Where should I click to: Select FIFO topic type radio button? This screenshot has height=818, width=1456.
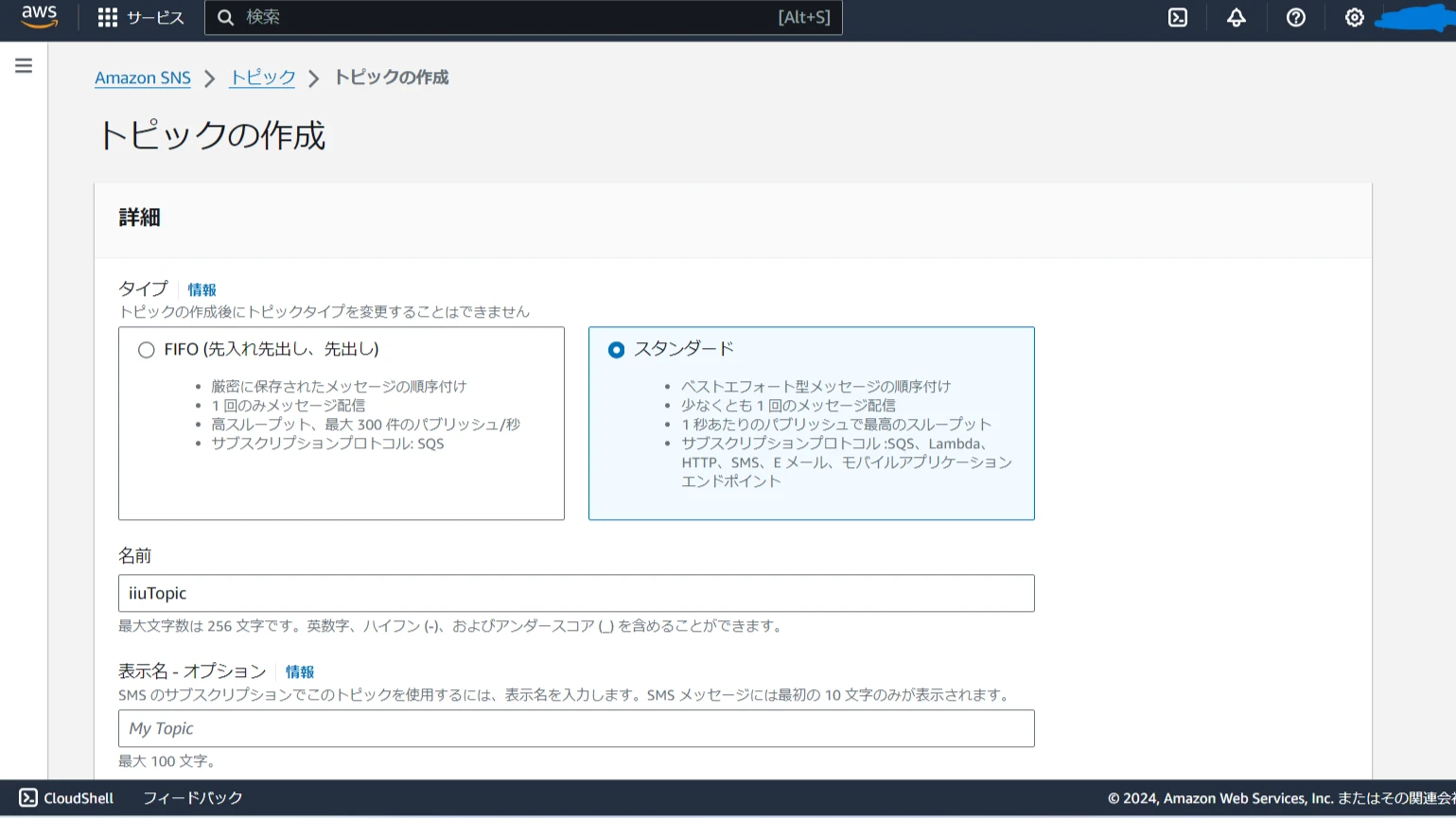146,350
